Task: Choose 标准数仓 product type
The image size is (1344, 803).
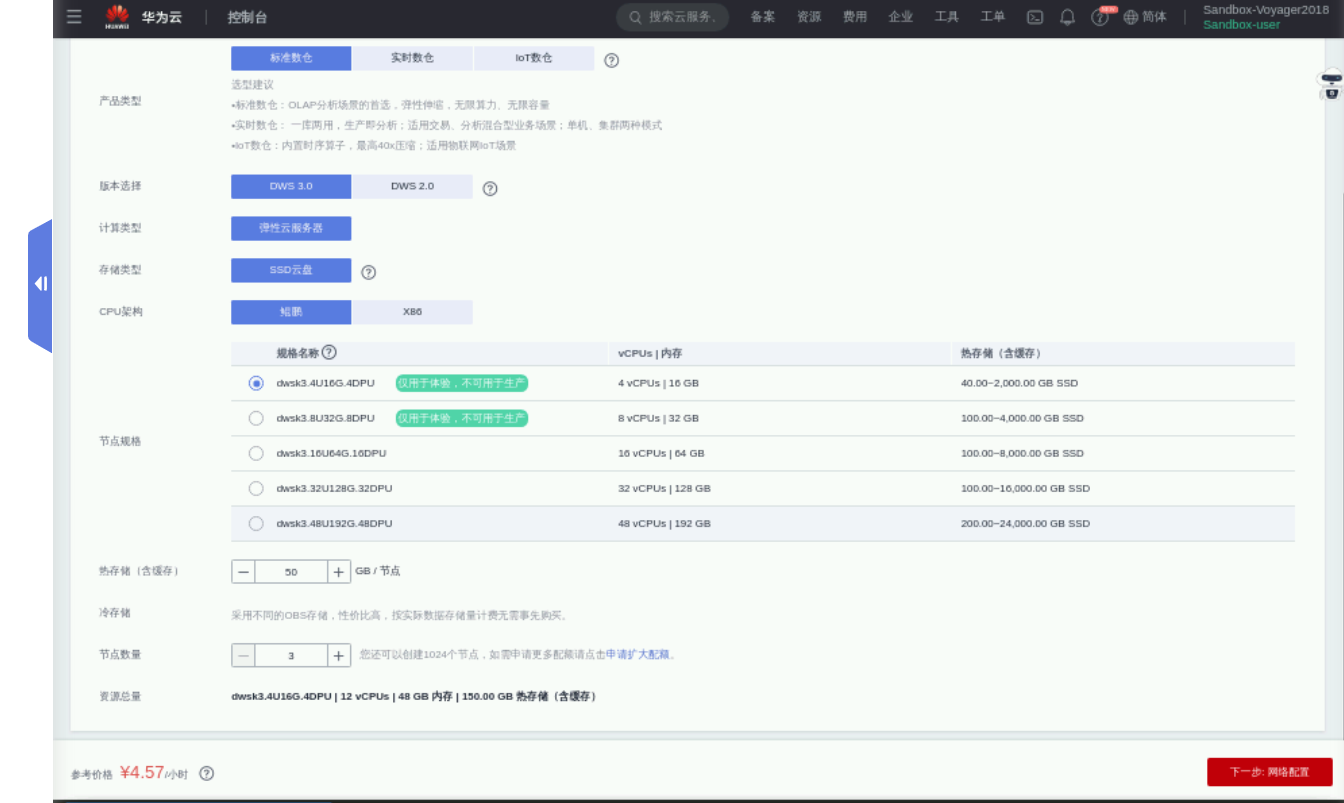Action: [291, 58]
